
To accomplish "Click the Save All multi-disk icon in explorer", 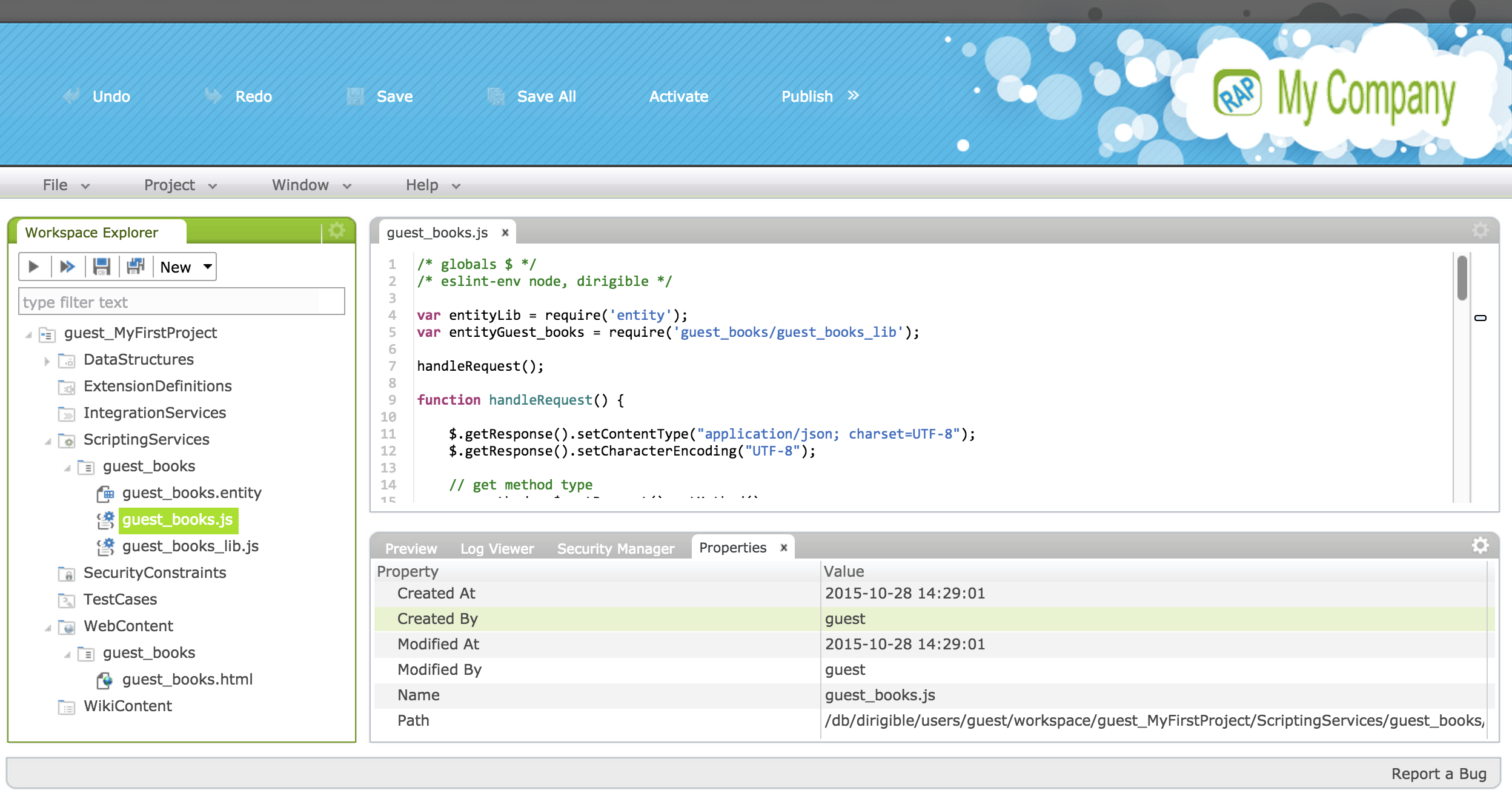I will point(136,267).
